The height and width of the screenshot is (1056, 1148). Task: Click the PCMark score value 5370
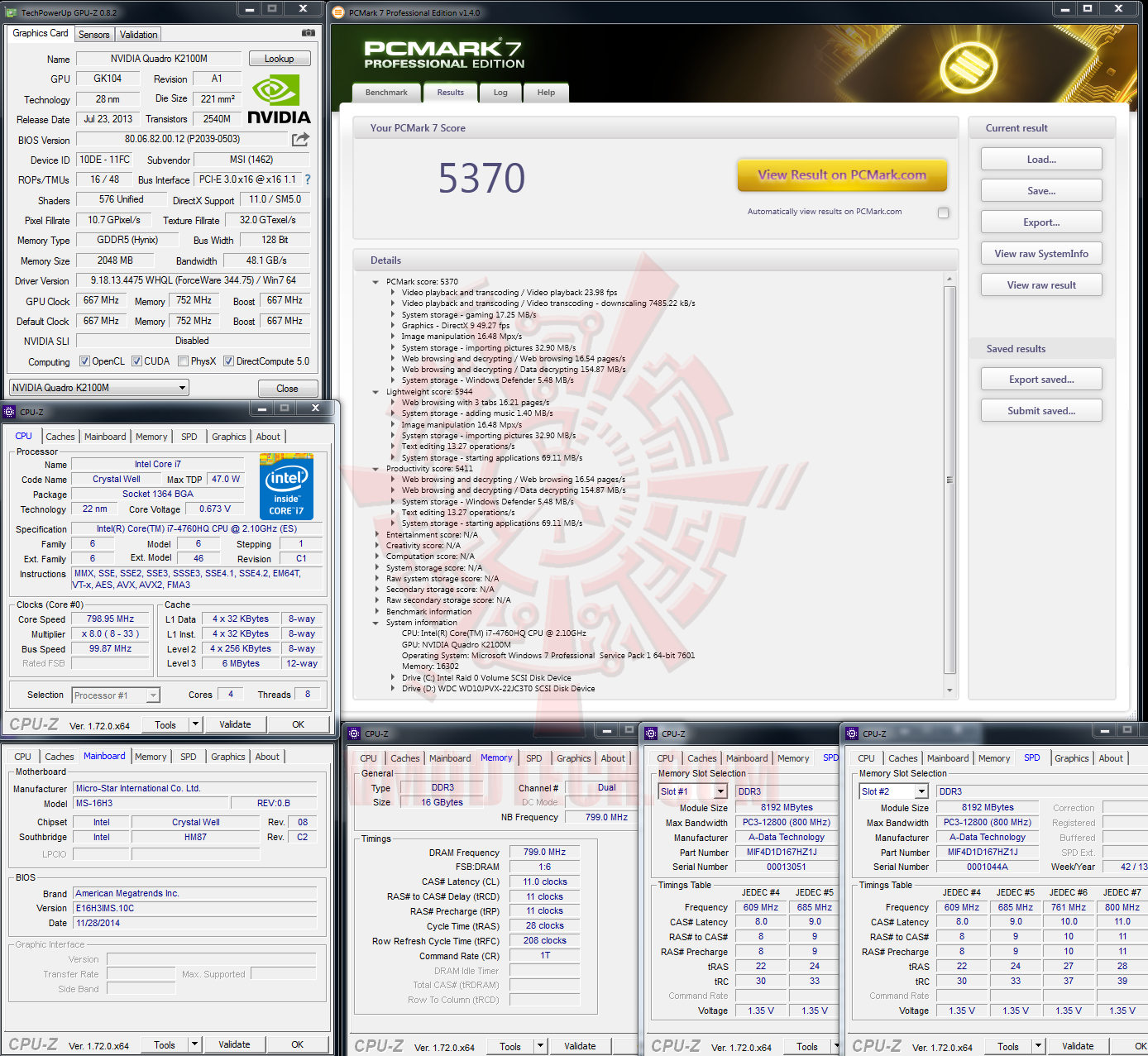click(x=481, y=178)
